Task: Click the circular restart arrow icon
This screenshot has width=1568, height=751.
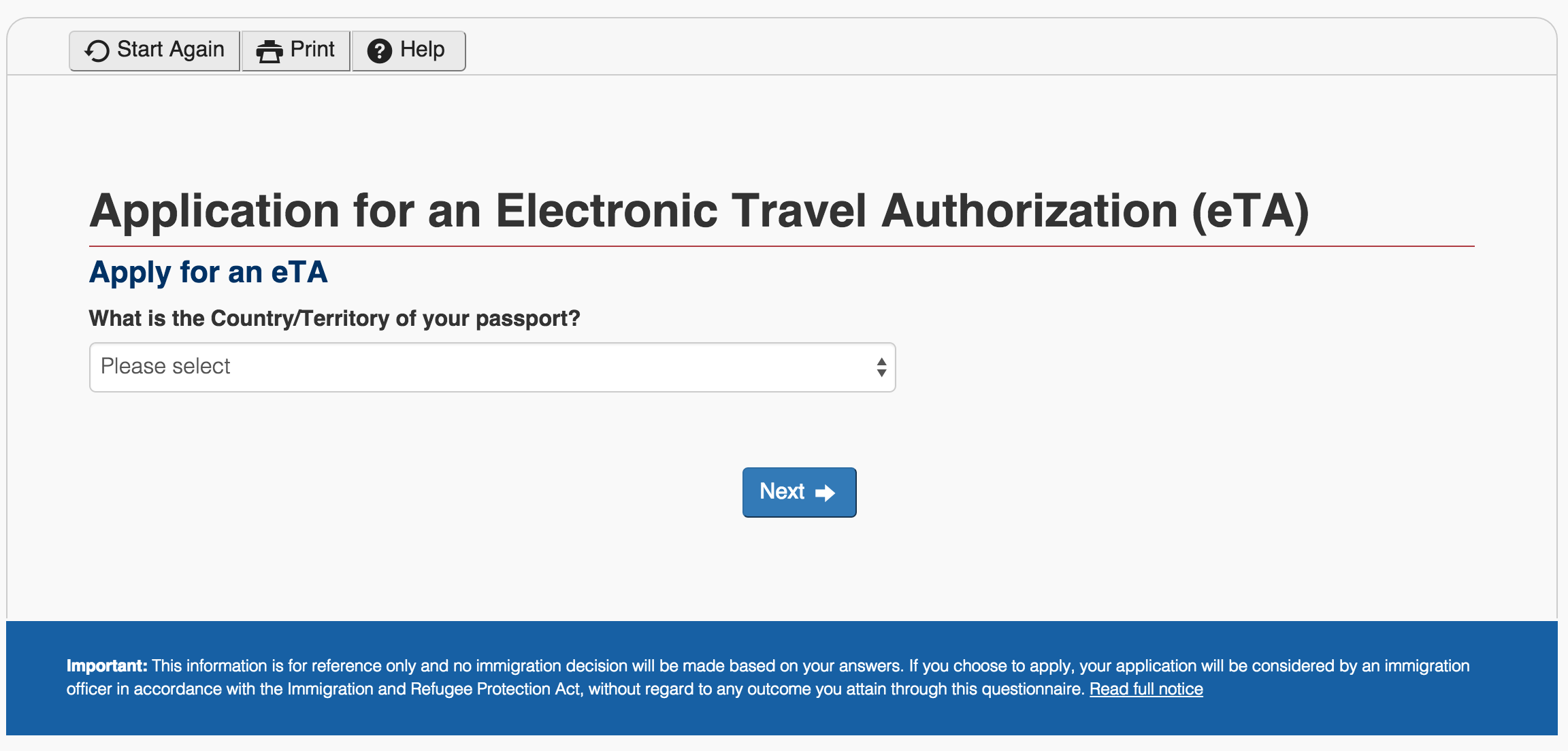Action: tap(97, 51)
